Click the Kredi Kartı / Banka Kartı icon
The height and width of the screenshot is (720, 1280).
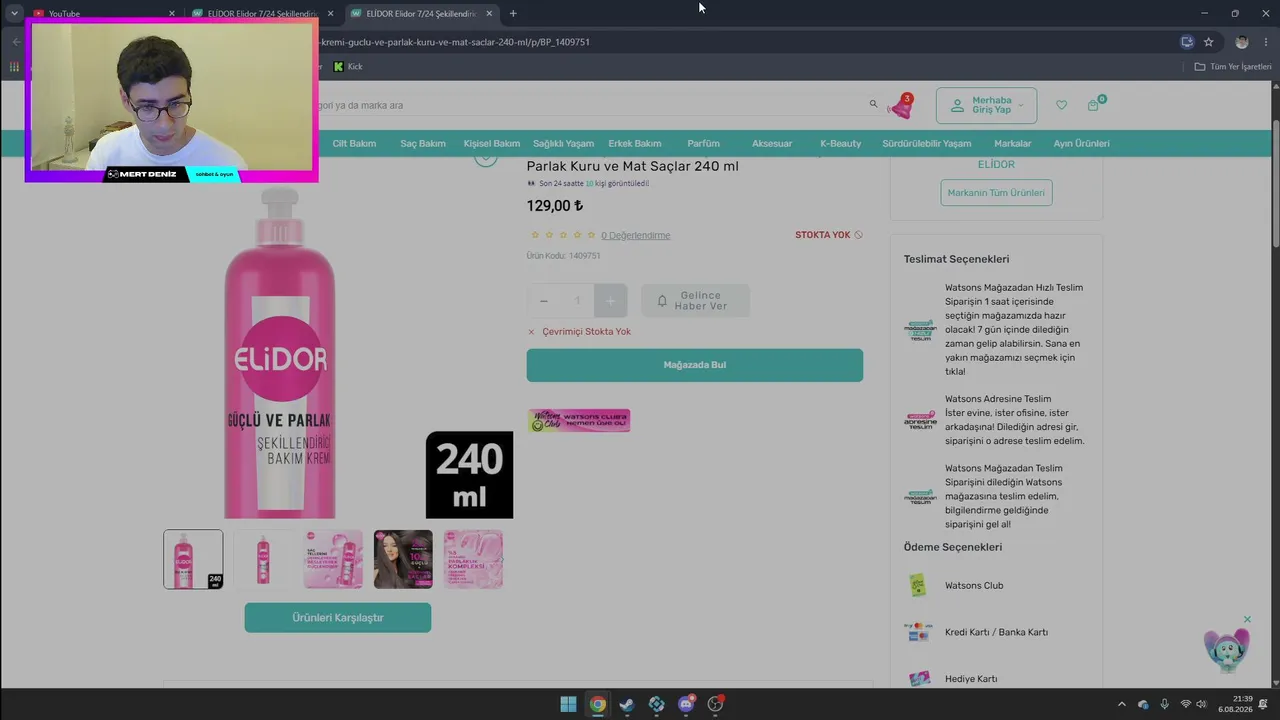coord(918,632)
